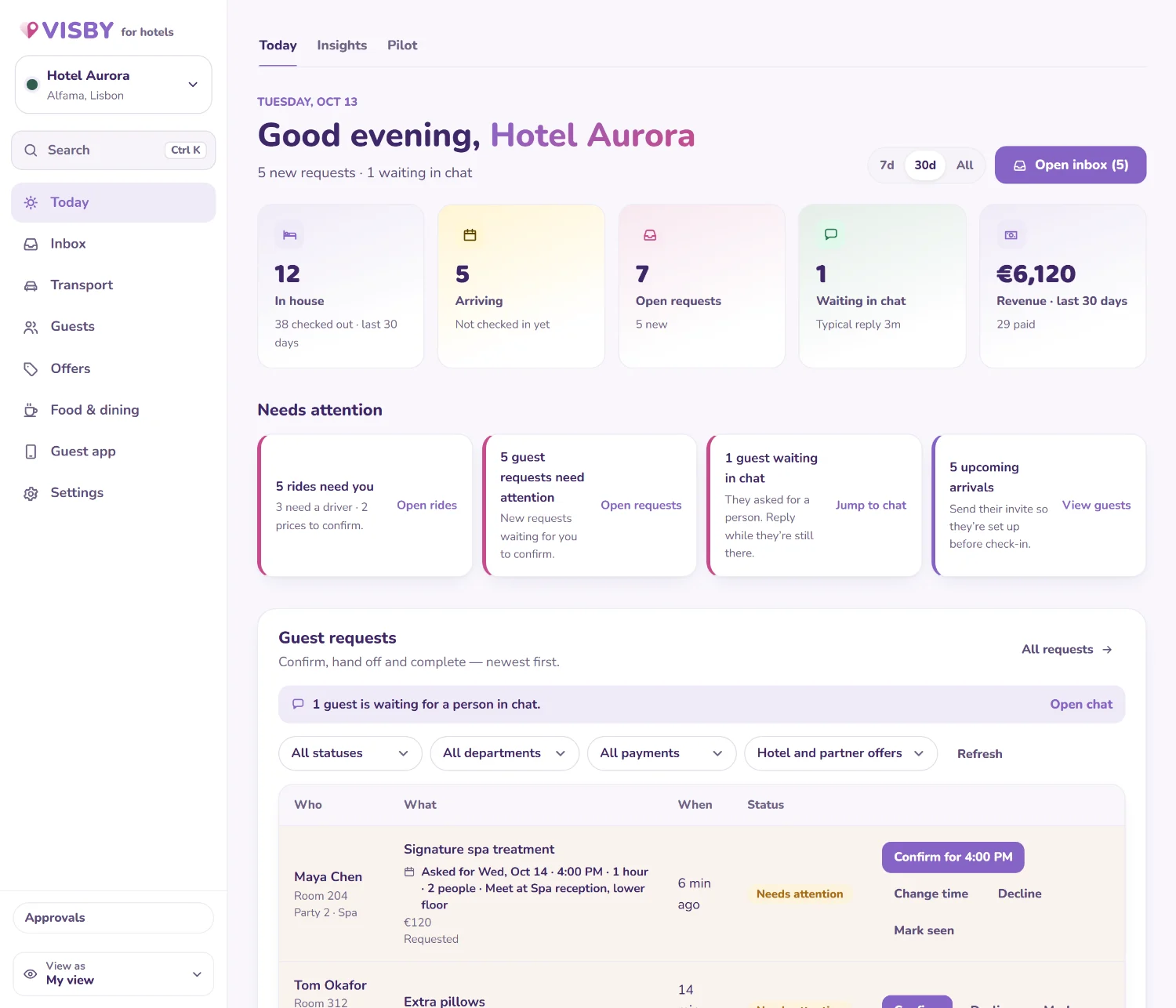Click the Visby heart logo
This screenshot has height=1008, width=1176.
[30, 30]
